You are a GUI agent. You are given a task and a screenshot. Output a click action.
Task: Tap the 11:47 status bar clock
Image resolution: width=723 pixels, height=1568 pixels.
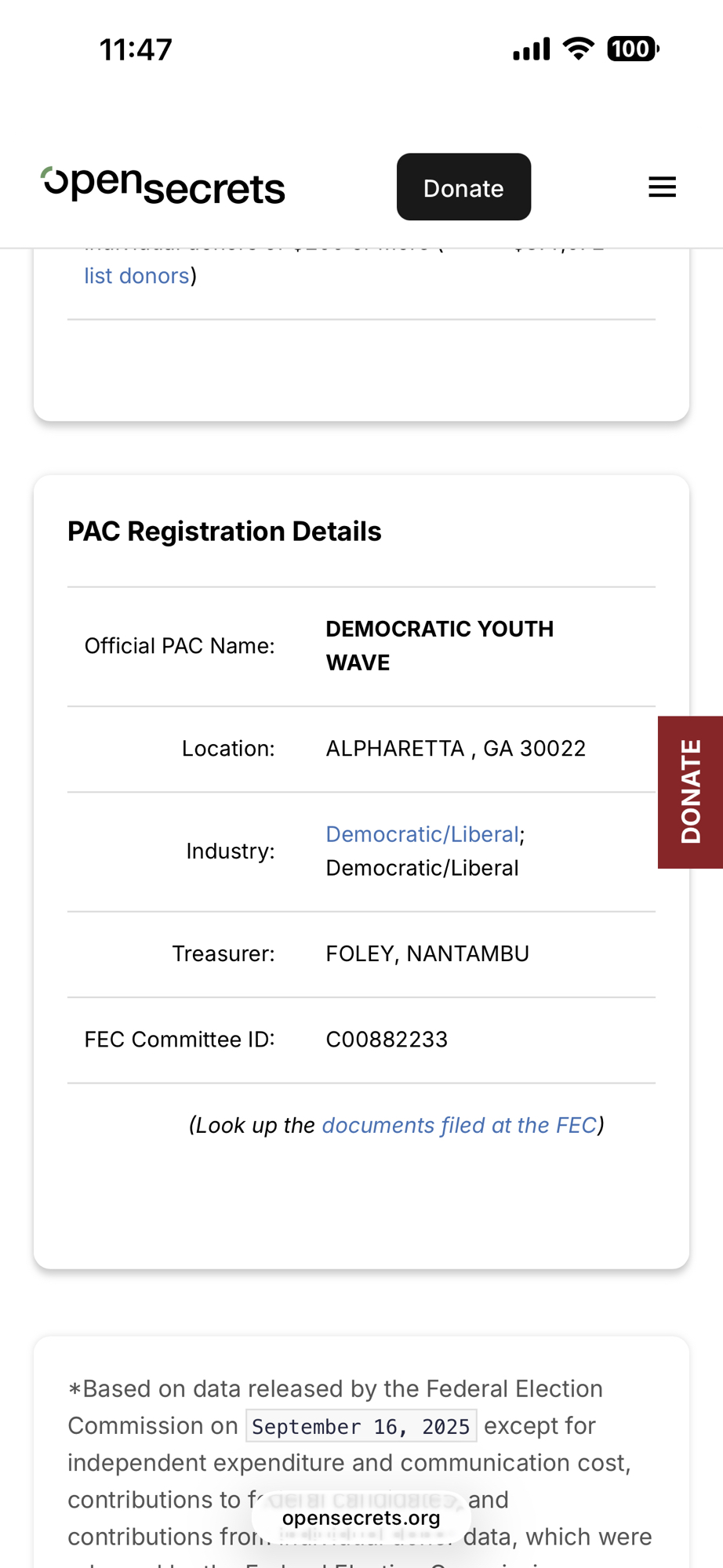(136, 50)
